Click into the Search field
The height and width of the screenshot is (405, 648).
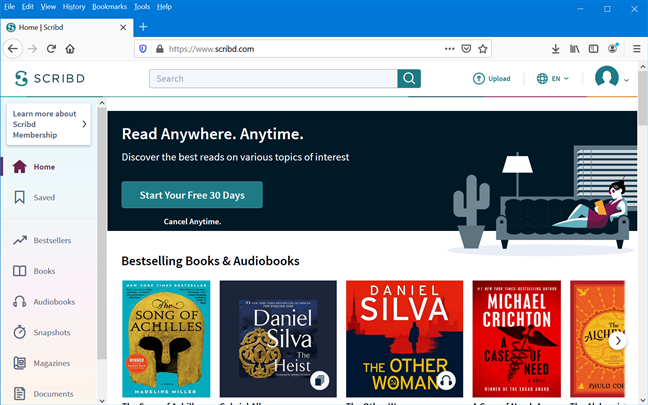(x=273, y=79)
